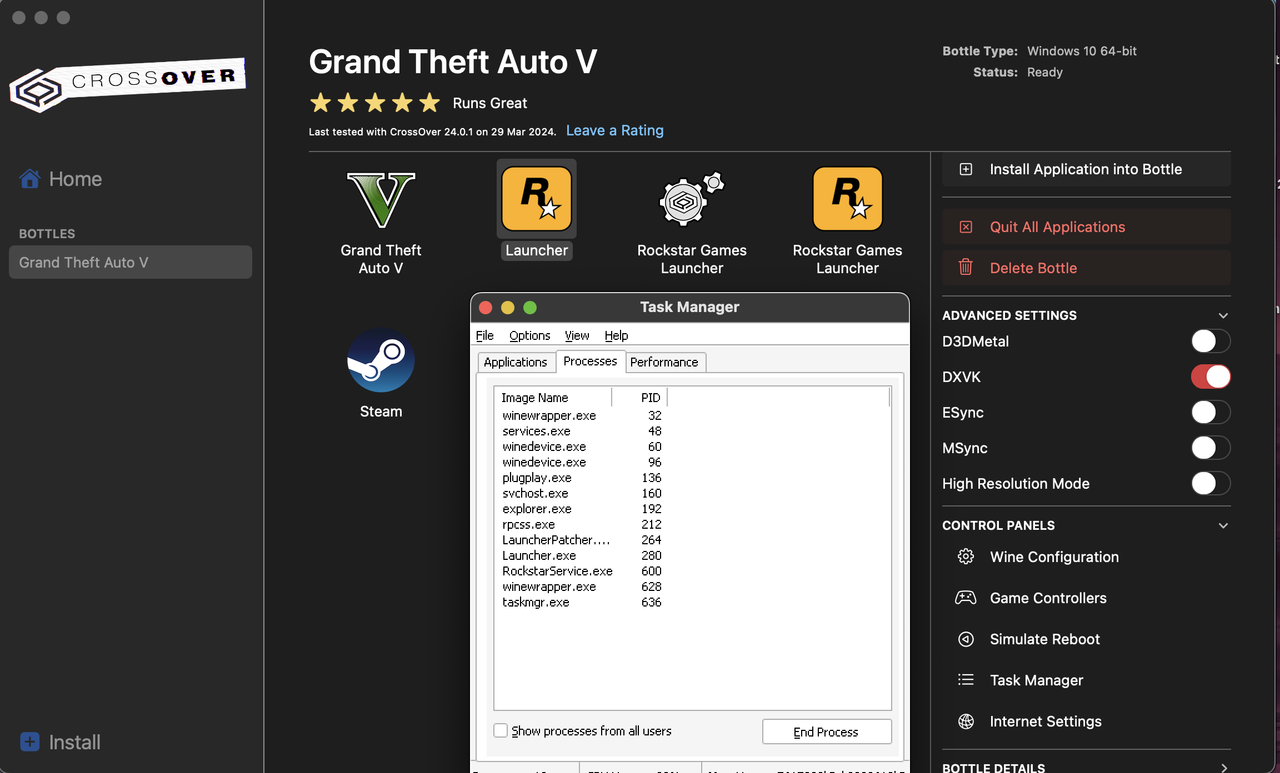Image resolution: width=1280 pixels, height=773 pixels.
Task: Disable the DXVK toggle
Action: point(1210,377)
